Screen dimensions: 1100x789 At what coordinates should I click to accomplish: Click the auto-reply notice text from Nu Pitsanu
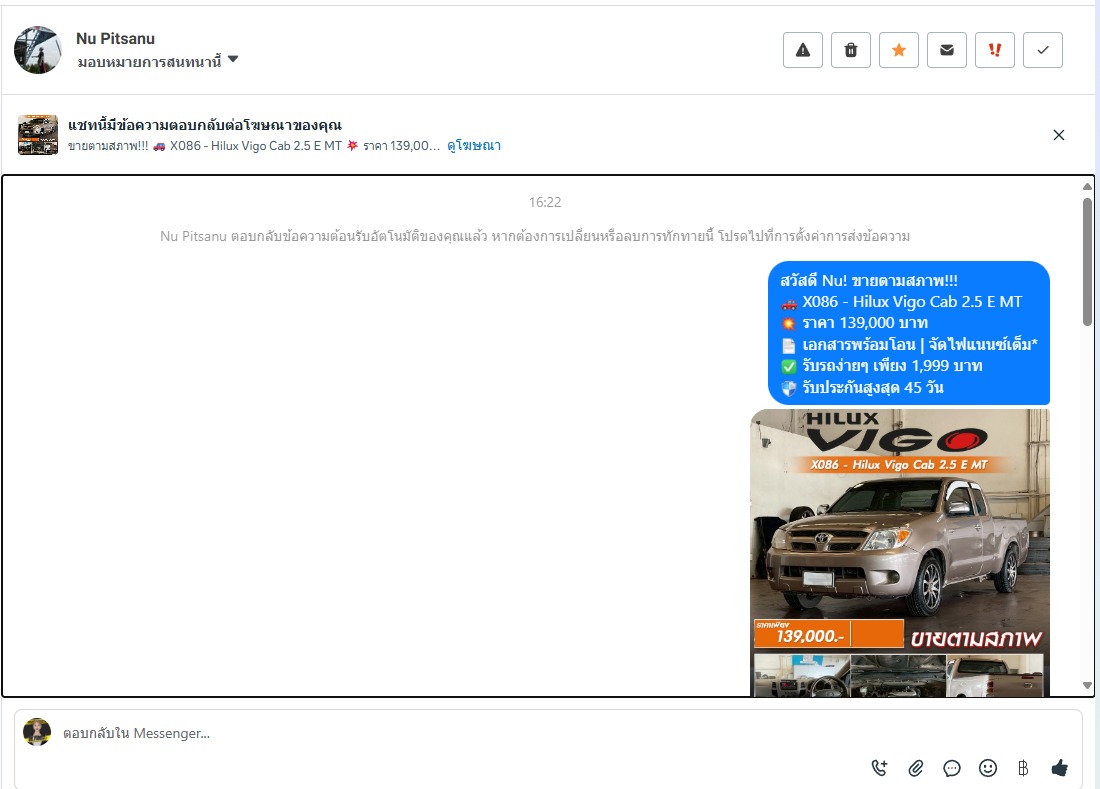[x=535, y=236]
